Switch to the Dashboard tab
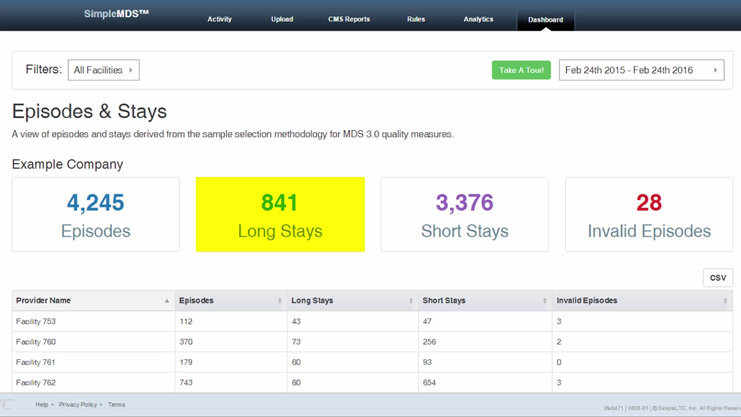741x417 pixels. coord(545,19)
